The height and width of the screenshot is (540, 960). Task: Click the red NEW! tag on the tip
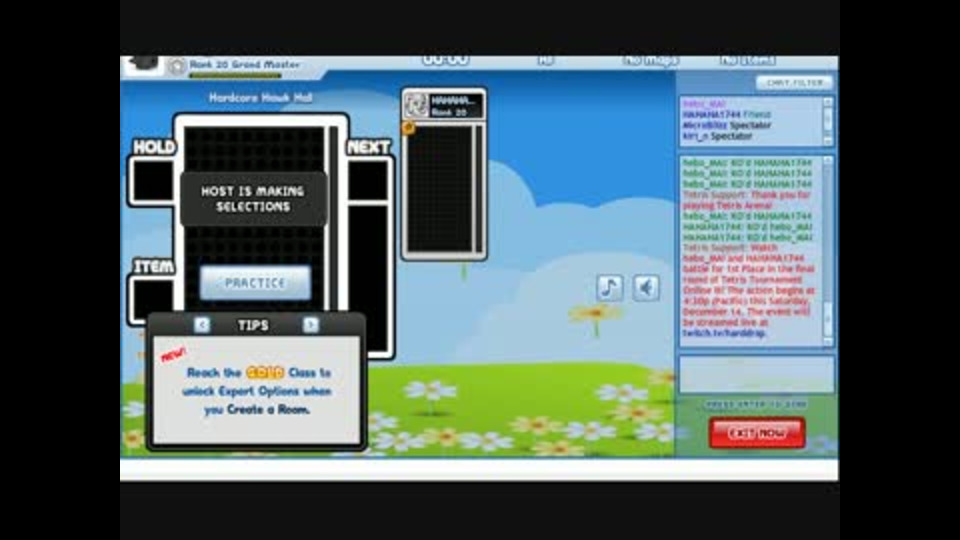click(x=173, y=355)
